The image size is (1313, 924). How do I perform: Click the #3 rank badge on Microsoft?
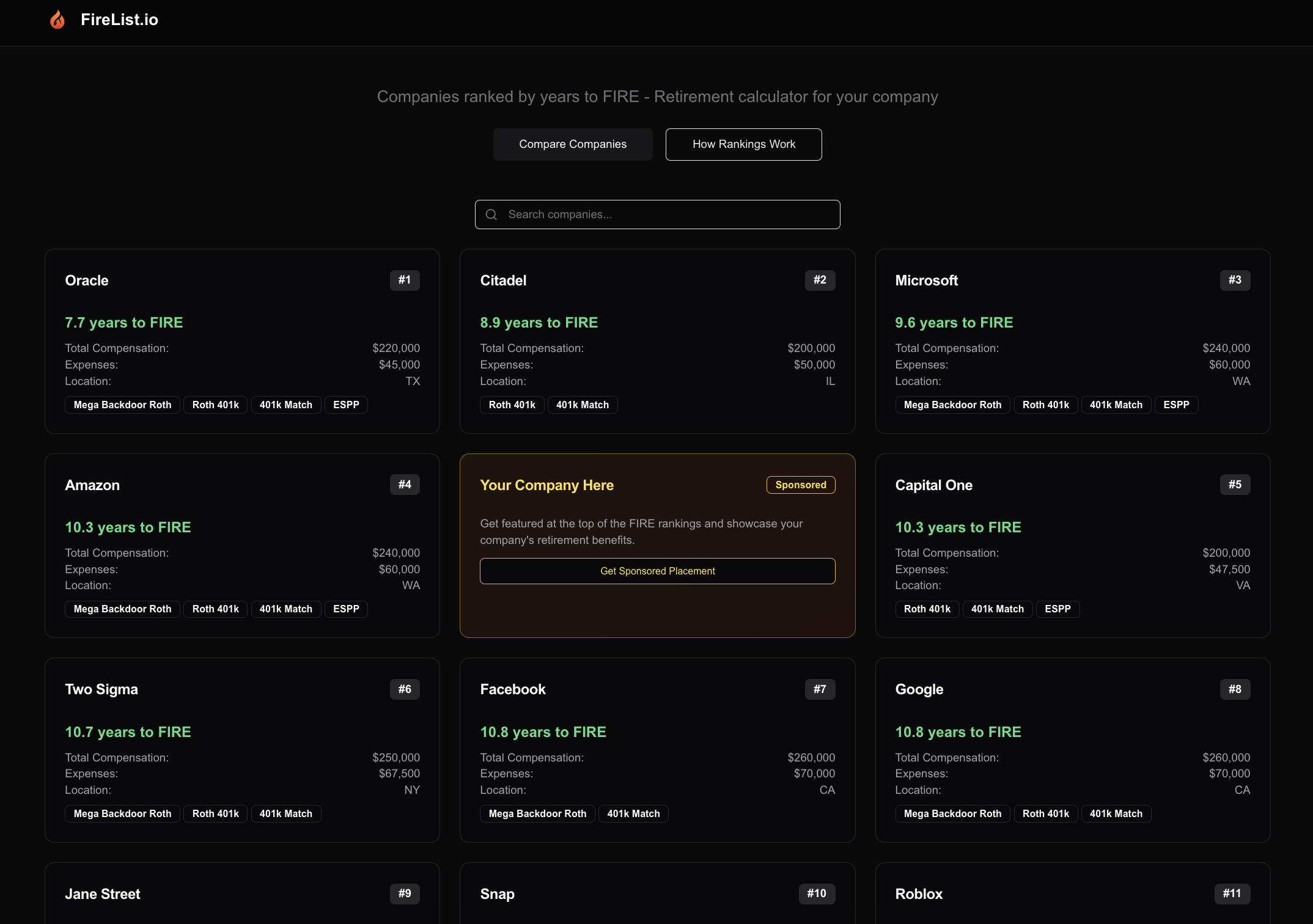pyautogui.click(x=1235, y=280)
